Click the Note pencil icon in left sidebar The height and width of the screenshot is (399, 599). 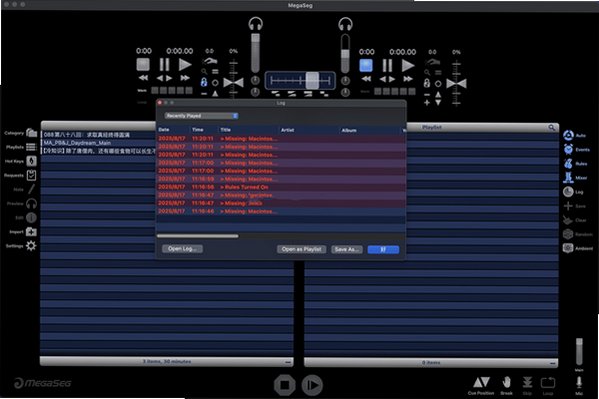click(31, 189)
